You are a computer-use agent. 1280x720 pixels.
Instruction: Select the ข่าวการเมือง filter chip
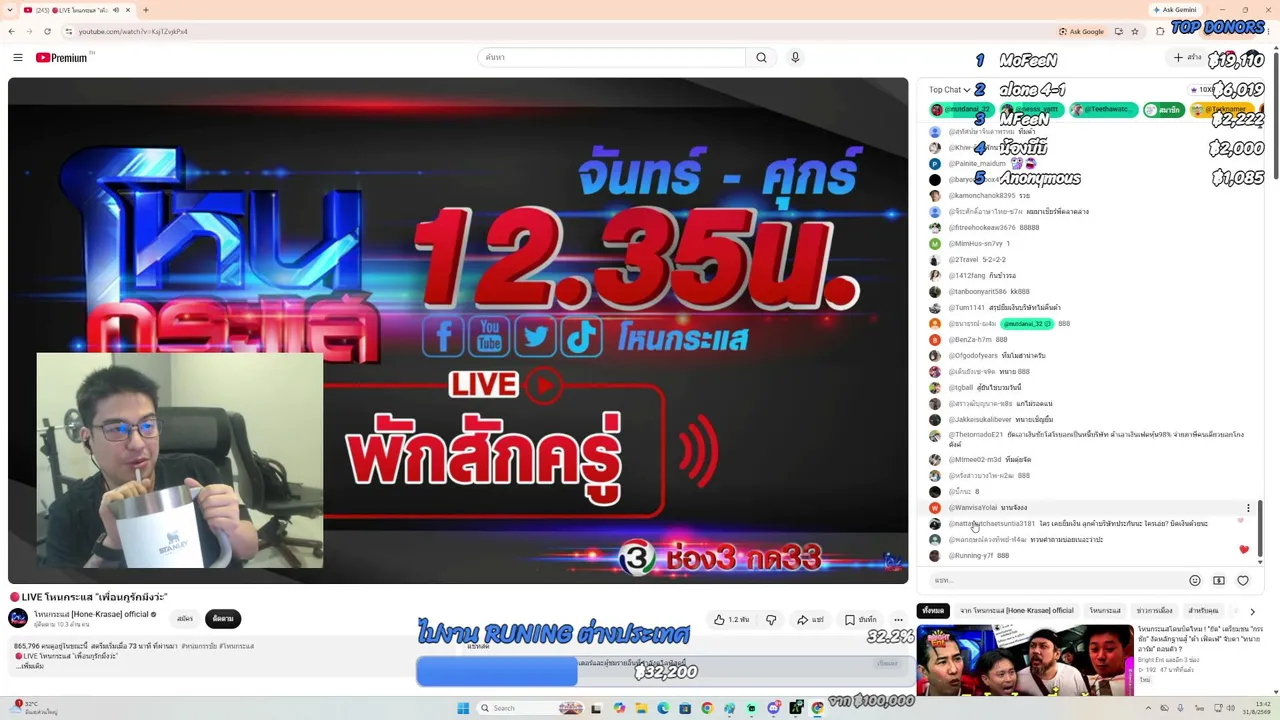click(1154, 610)
